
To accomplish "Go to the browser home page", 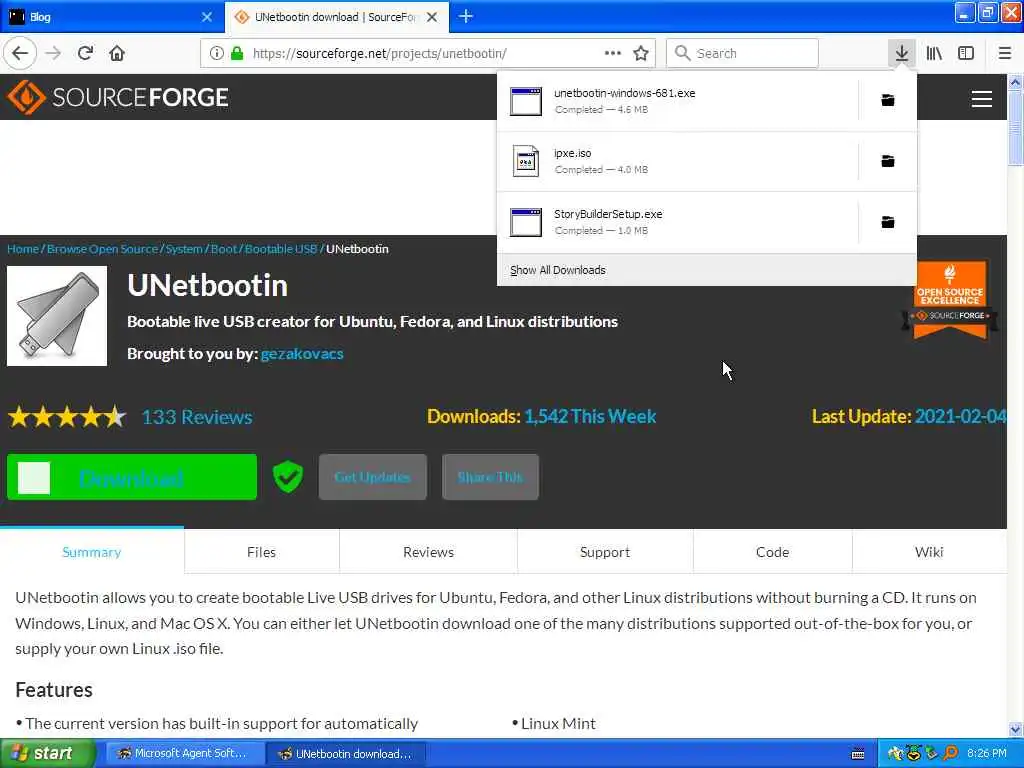I will click(x=117, y=53).
